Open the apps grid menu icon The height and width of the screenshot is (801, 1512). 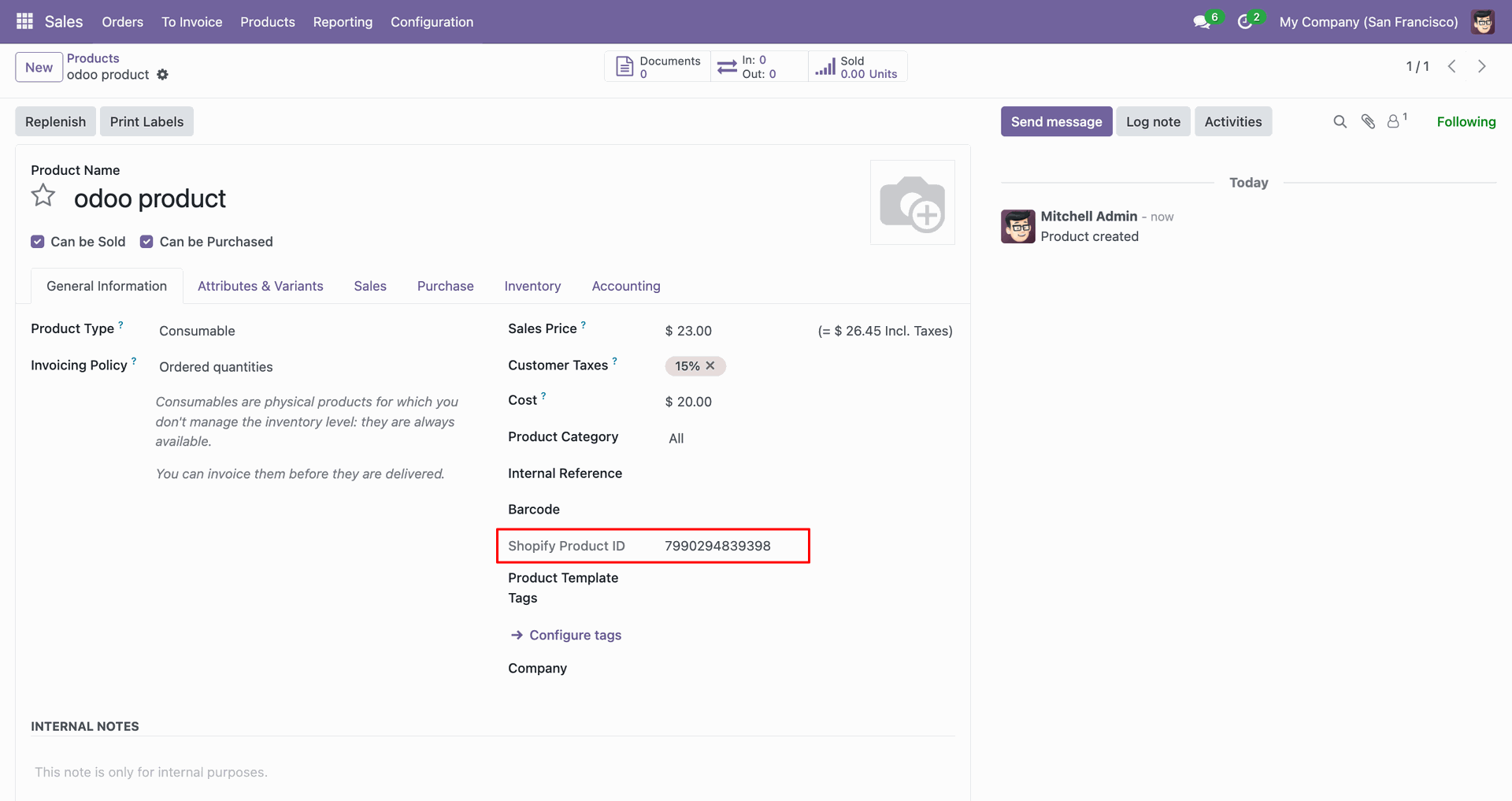point(24,21)
